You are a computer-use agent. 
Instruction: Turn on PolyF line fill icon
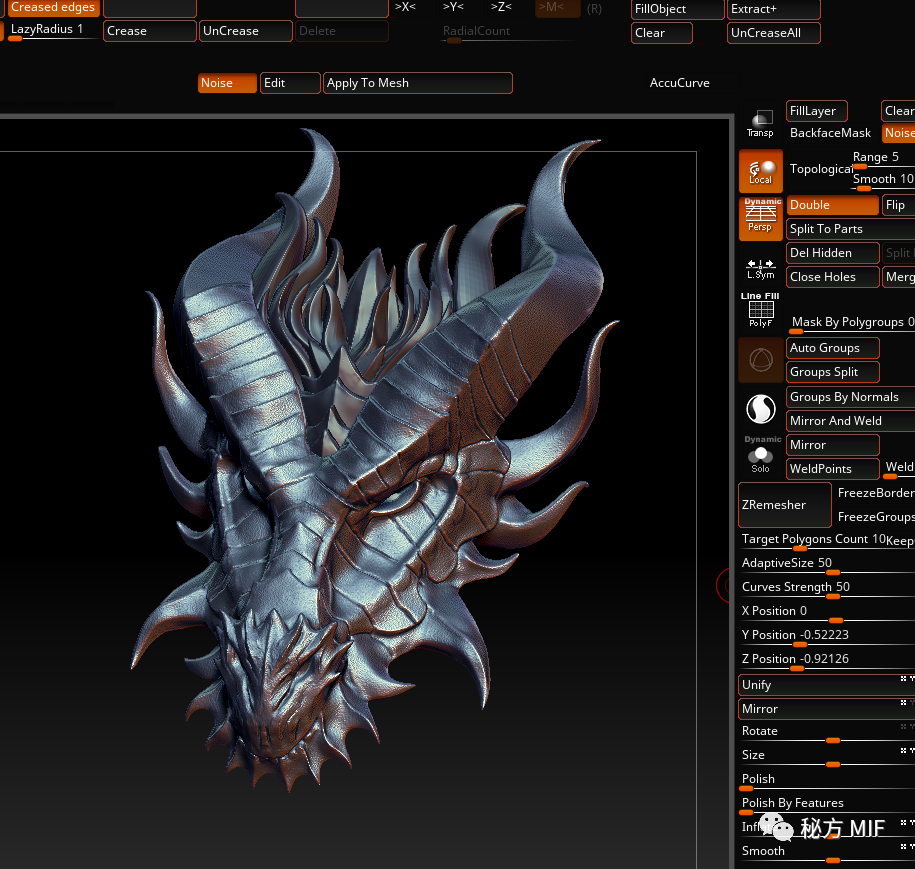[x=760, y=311]
